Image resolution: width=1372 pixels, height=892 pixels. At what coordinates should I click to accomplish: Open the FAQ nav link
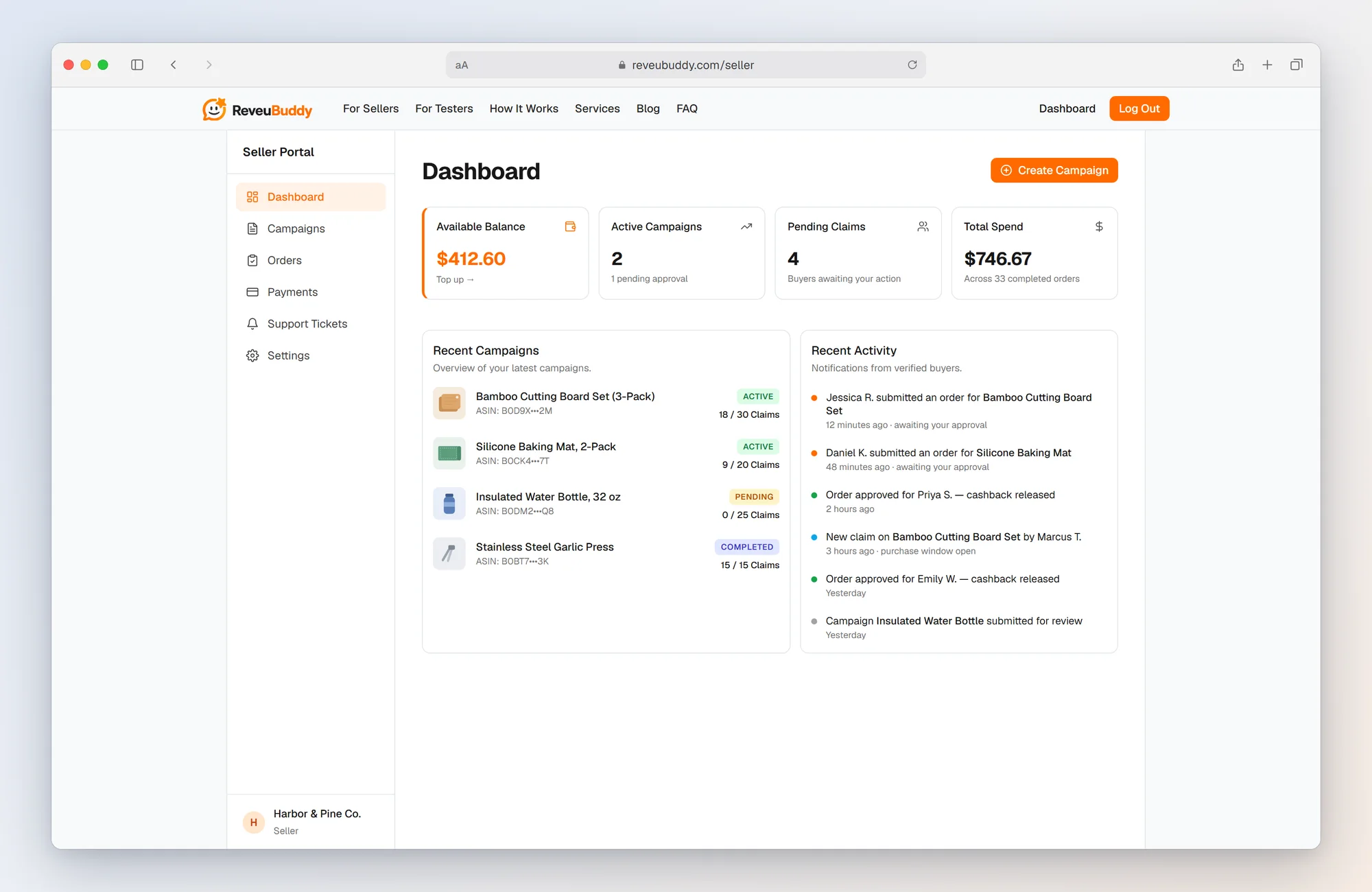tap(687, 108)
